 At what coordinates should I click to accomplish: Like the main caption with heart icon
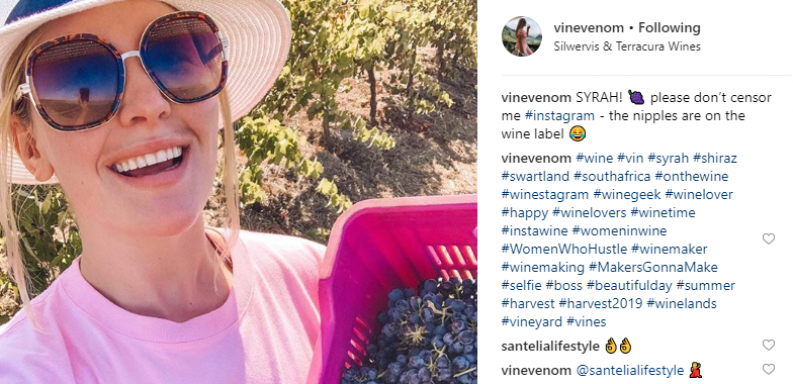[768, 239]
